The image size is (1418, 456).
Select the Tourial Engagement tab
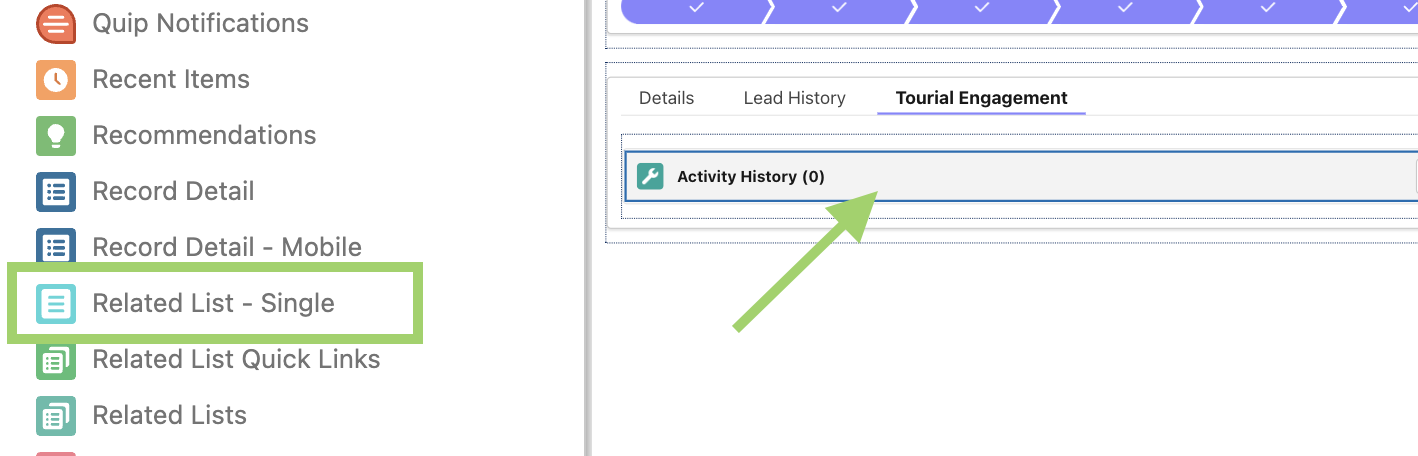(x=981, y=98)
